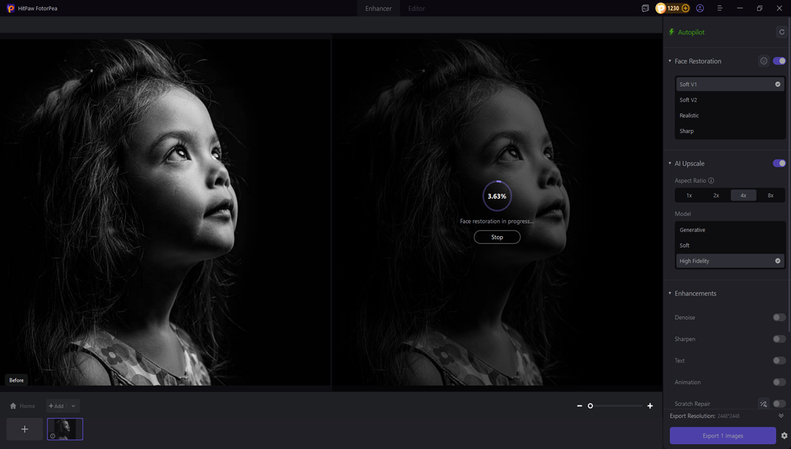Expand the Export Resolution chevron
The image size is (791, 449).
pos(781,416)
